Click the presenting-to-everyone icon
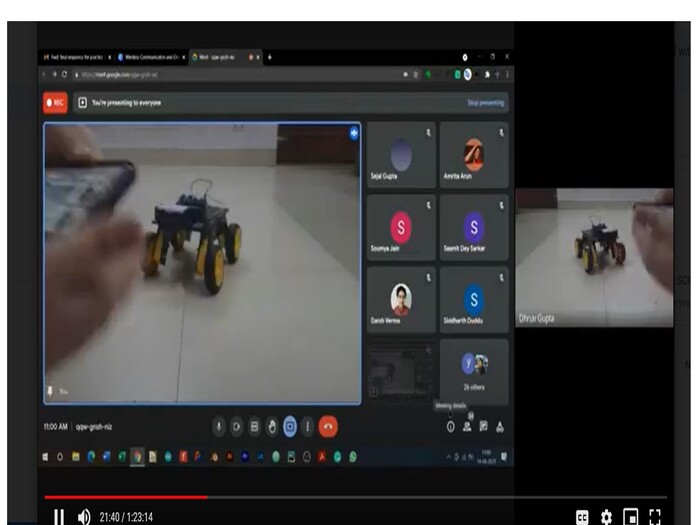 [83, 103]
